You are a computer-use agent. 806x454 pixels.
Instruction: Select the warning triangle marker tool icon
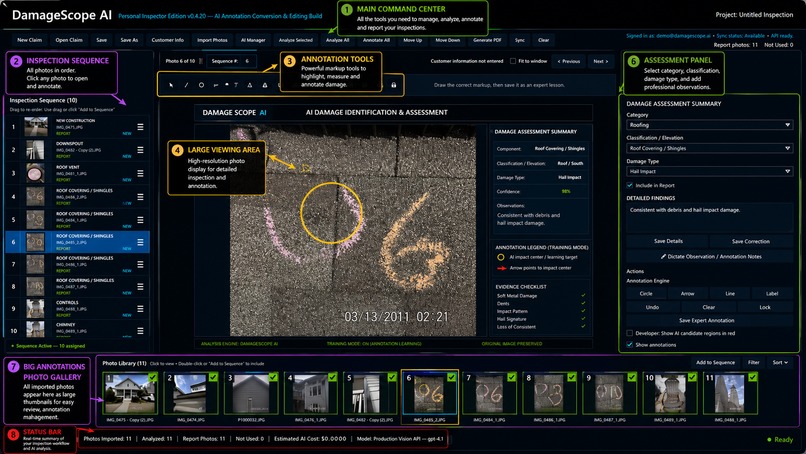click(265, 85)
